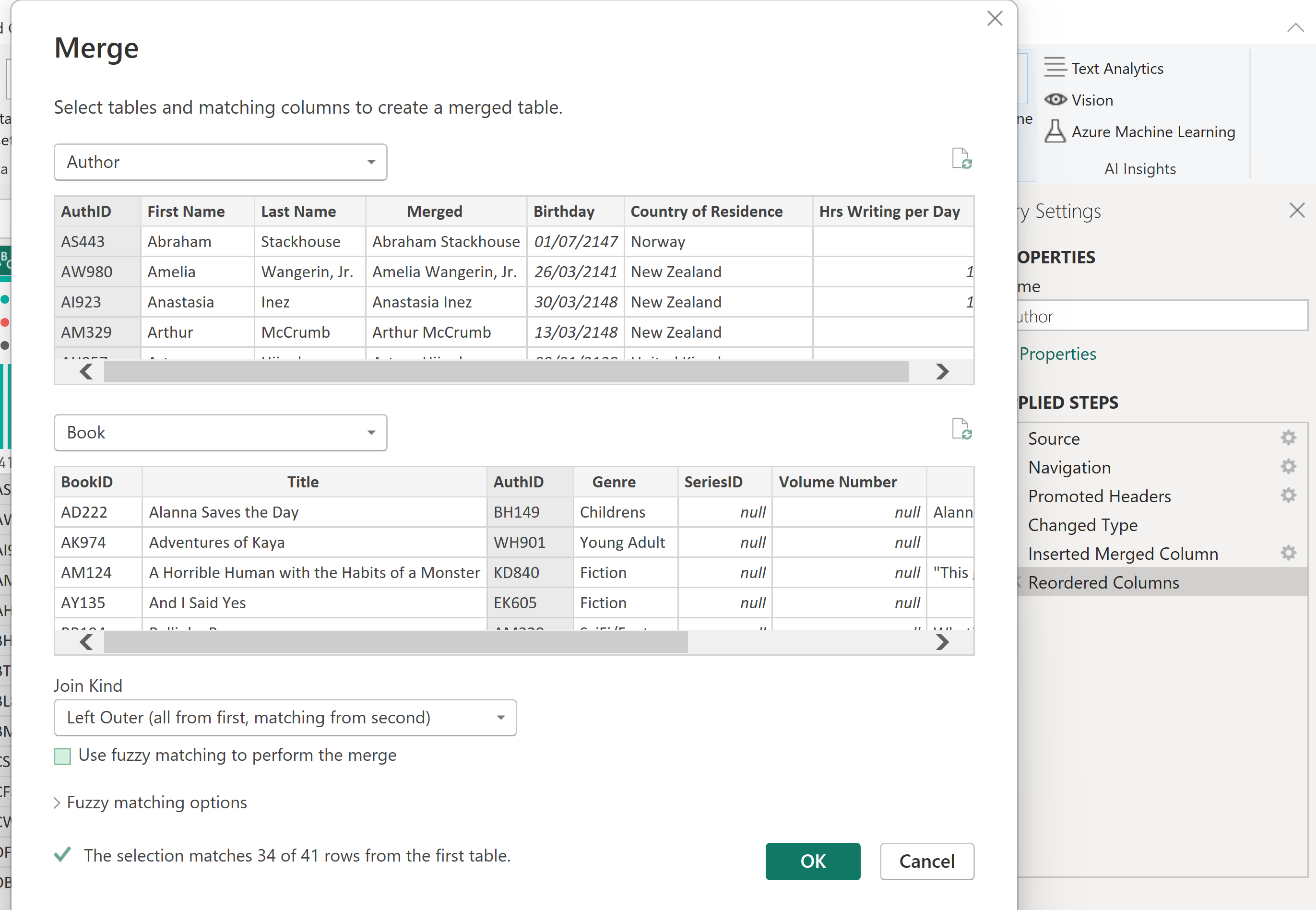Image resolution: width=1316 pixels, height=910 pixels.
Task: Click the Text Analytics icon
Action: [x=1055, y=67]
